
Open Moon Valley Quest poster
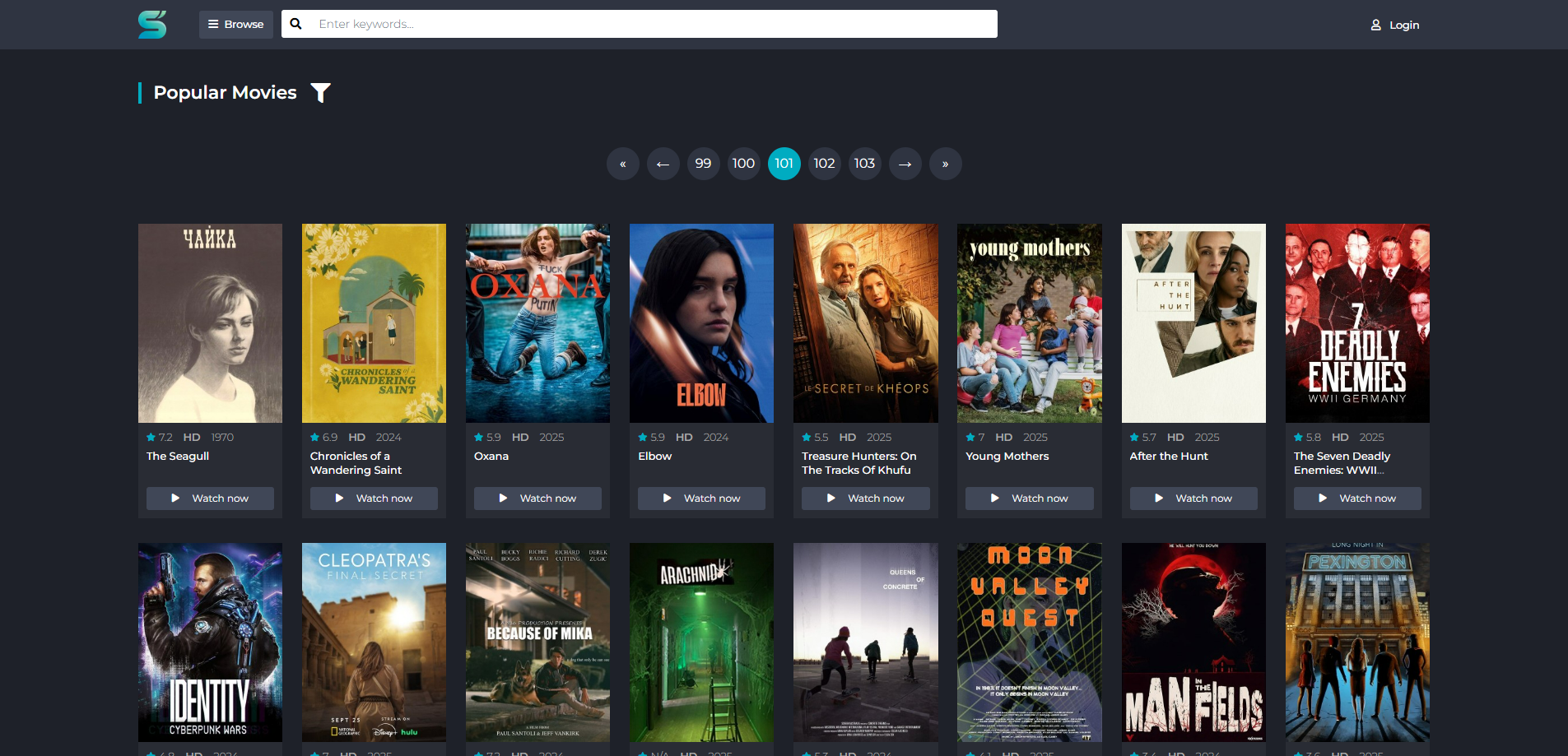1030,642
